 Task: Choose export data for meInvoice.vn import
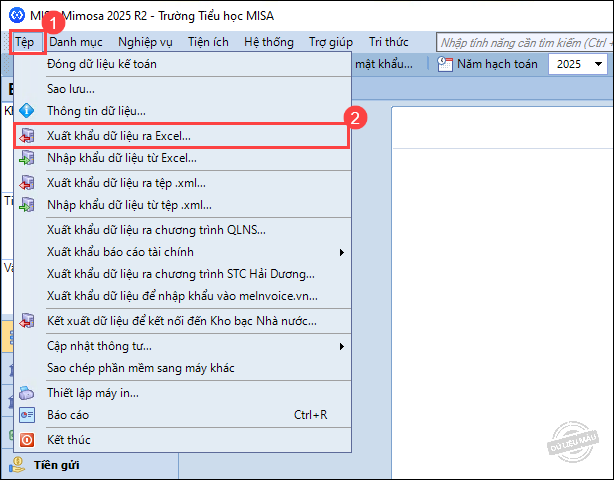(182, 296)
